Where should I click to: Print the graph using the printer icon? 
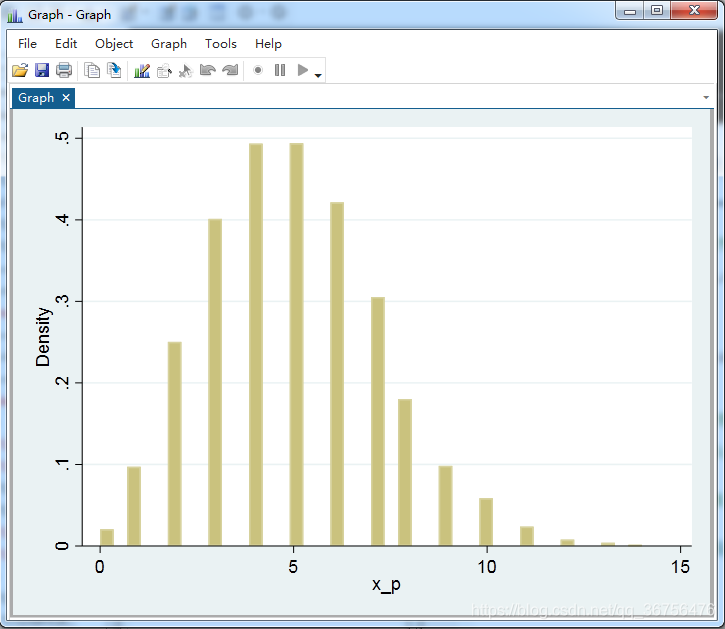coord(64,70)
